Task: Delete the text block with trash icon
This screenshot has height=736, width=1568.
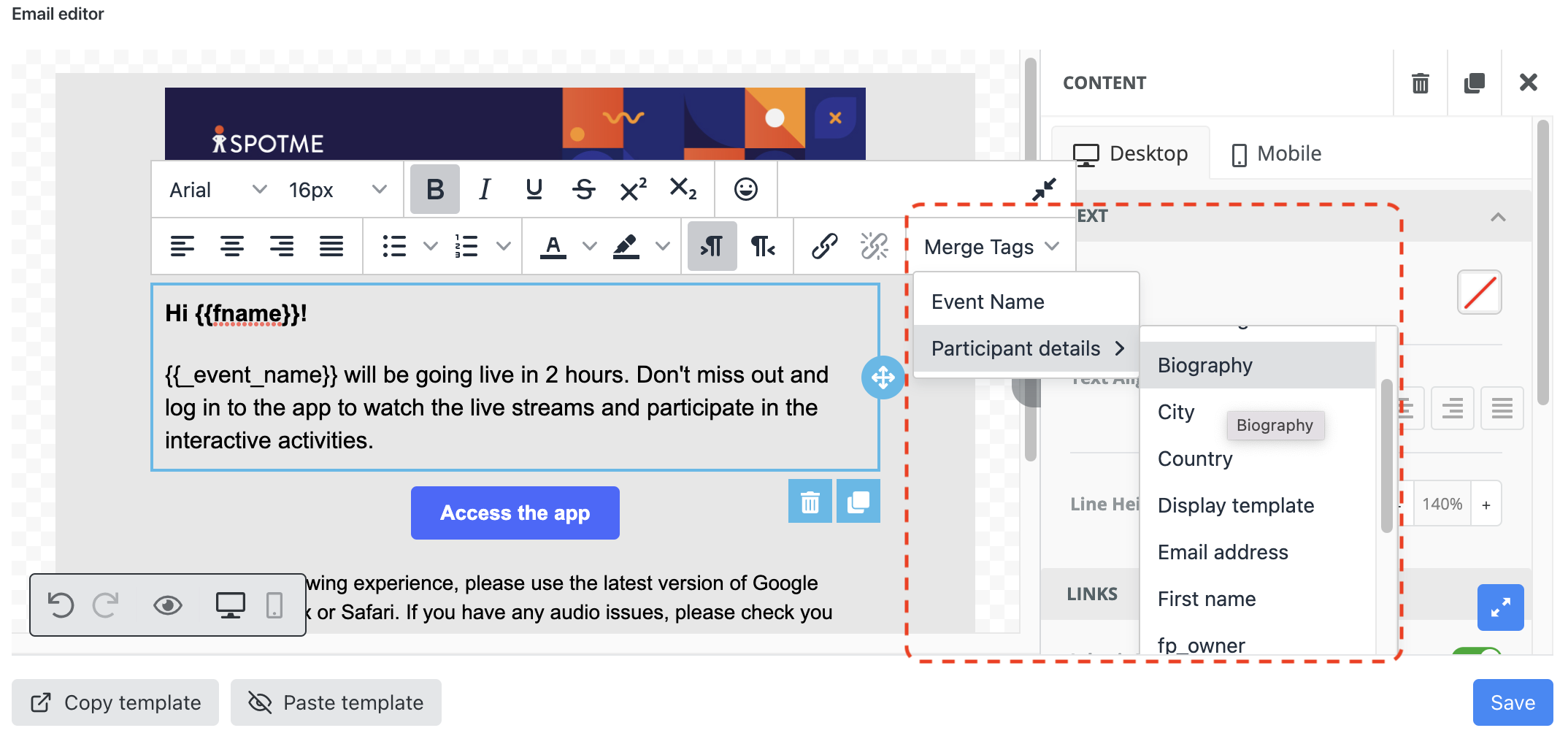Action: [810, 502]
